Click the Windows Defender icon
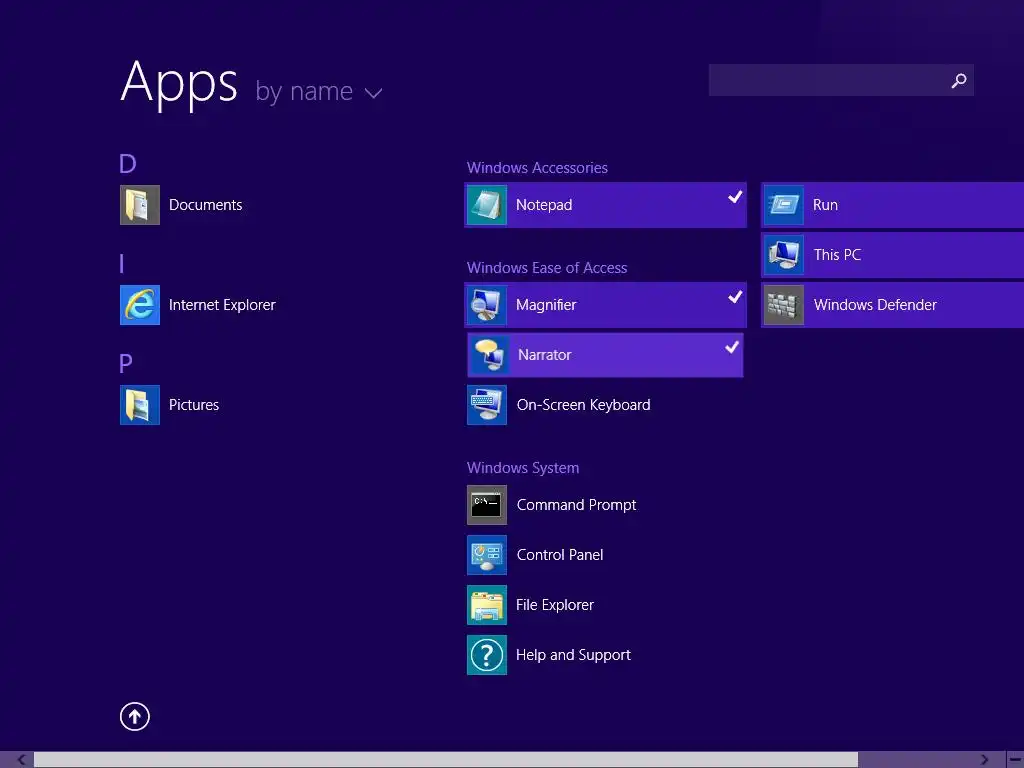Image resolution: width=1024 pixels, height=768 pixels. pos(784,305)
